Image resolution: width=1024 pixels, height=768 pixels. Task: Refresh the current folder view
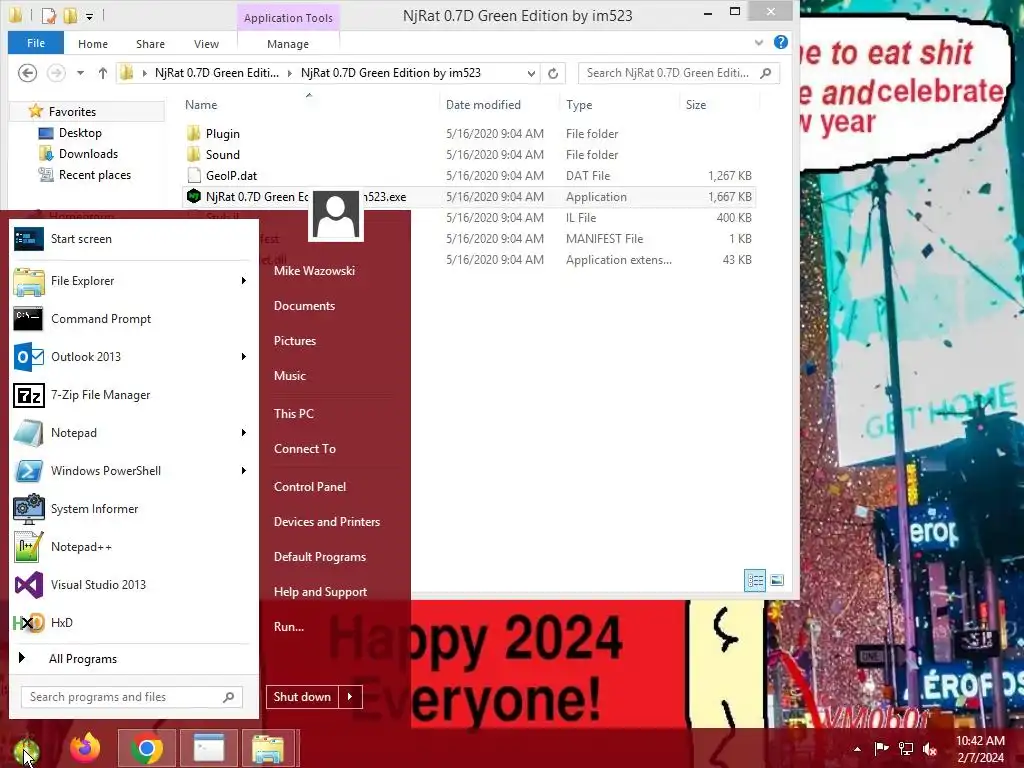[553, 73]
